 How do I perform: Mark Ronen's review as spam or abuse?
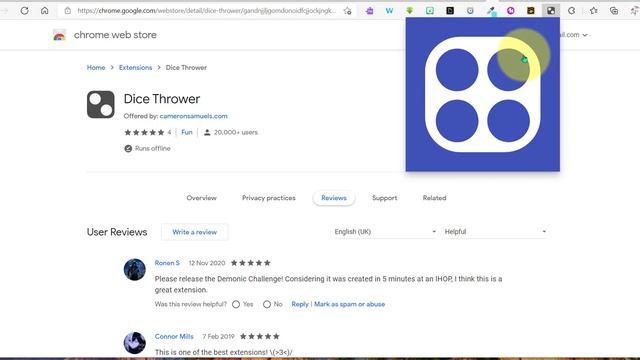(349, 304)
